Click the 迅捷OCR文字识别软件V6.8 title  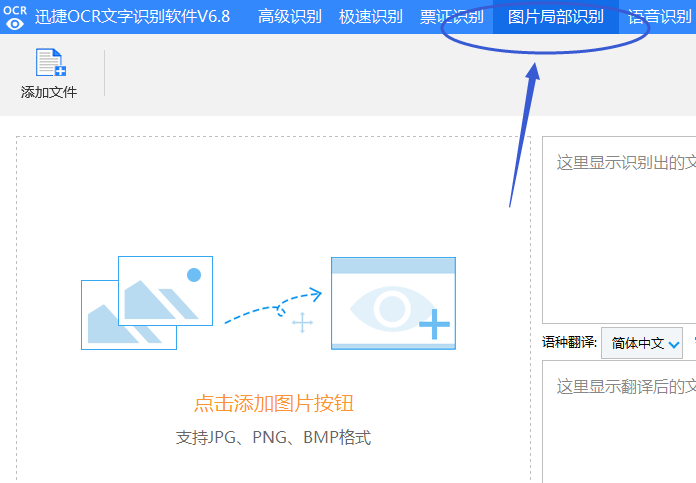tap(132, 17)
